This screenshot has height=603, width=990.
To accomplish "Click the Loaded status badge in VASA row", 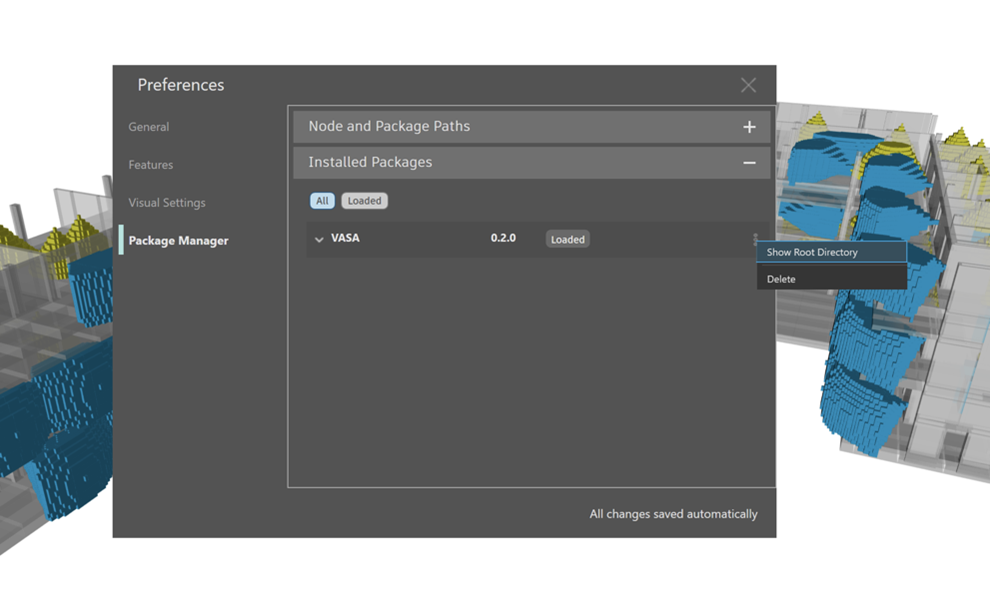I will point(567,240).
